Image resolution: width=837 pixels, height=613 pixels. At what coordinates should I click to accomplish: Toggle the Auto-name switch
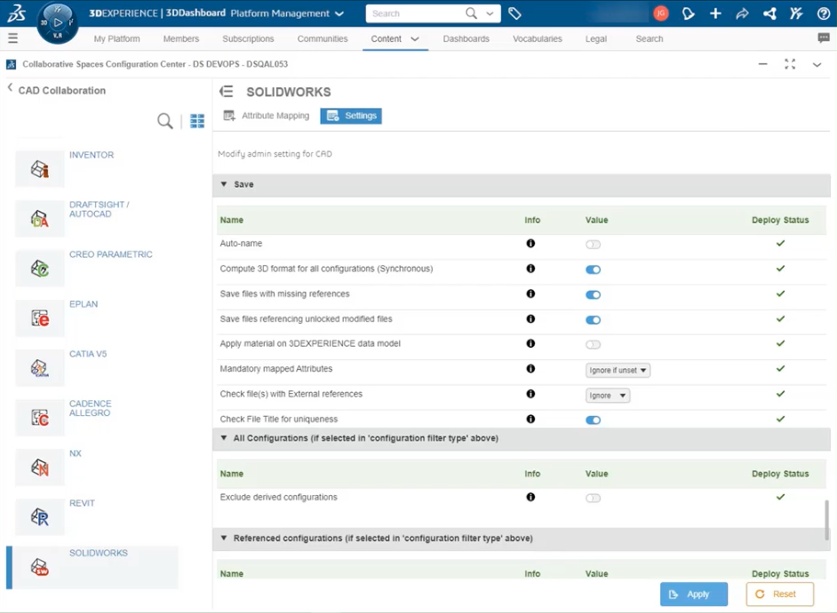[593, 245]
